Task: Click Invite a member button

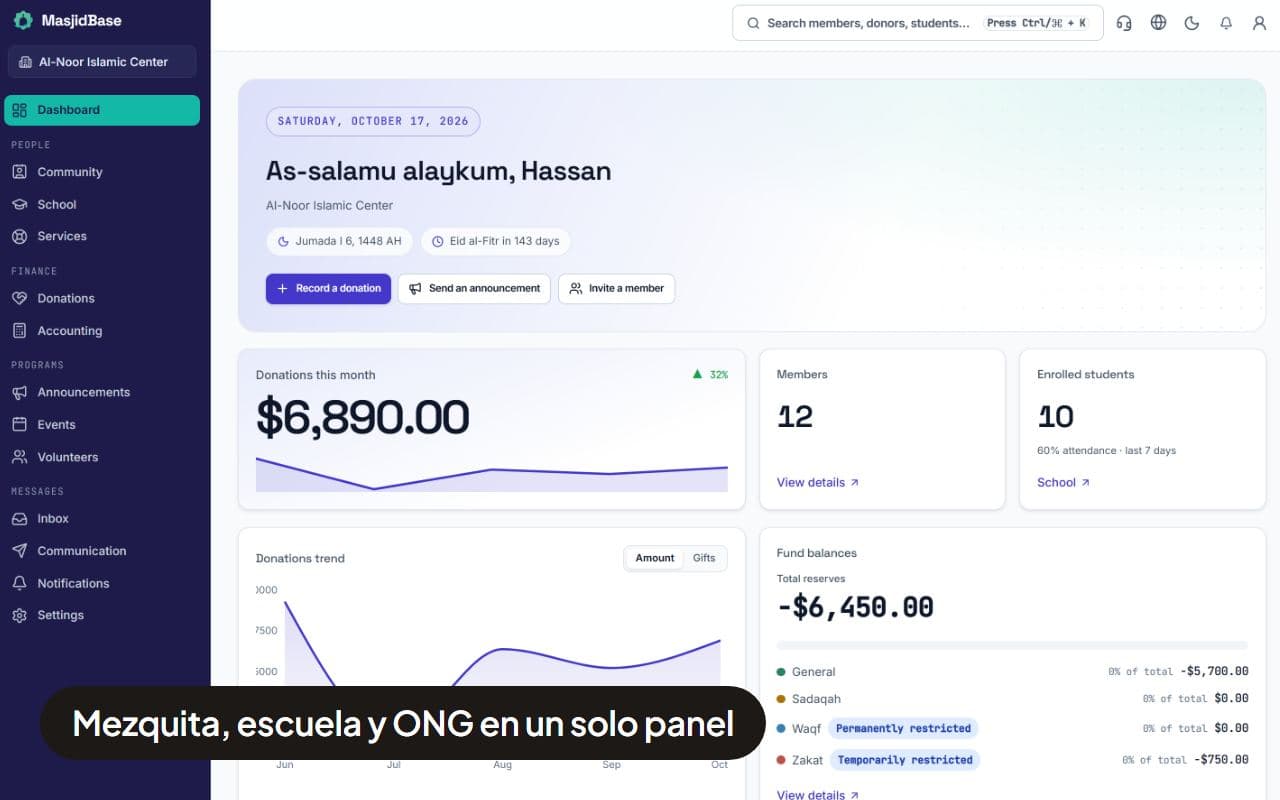Action: pyautogui.click(x=617, y=288)
